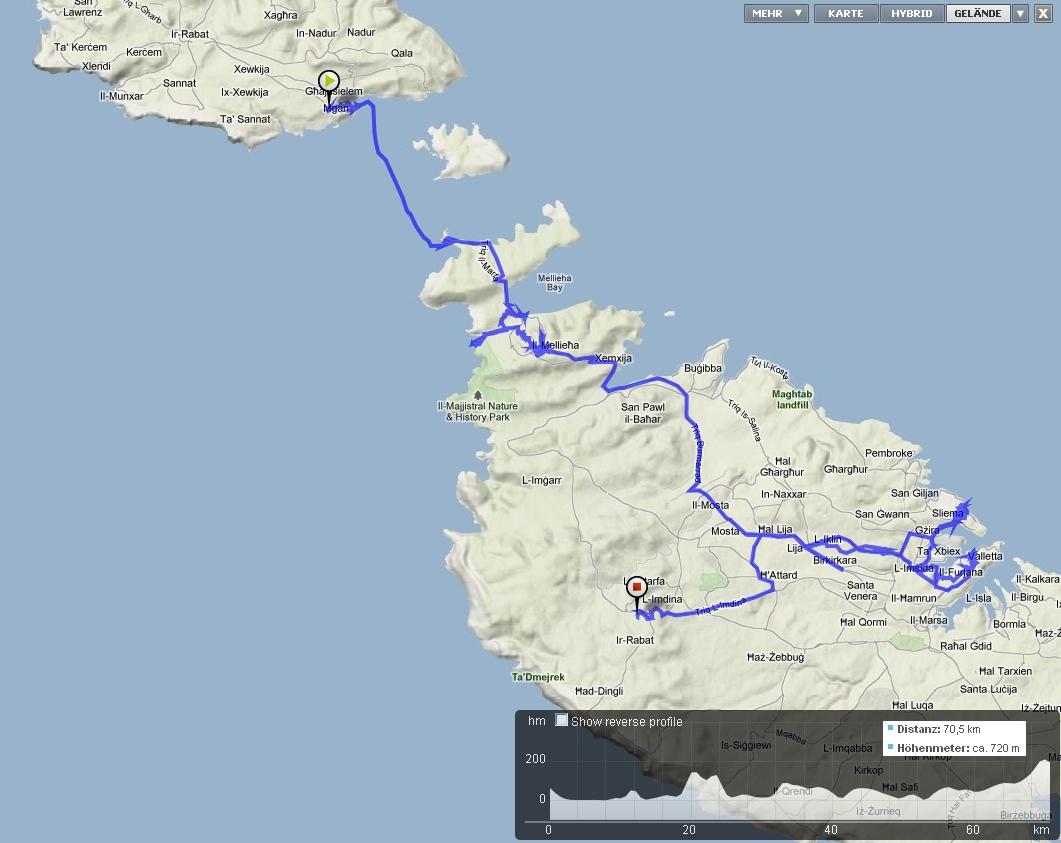Close the map with the X button
Screen dimensions: 1061x843
[1043, 14]
